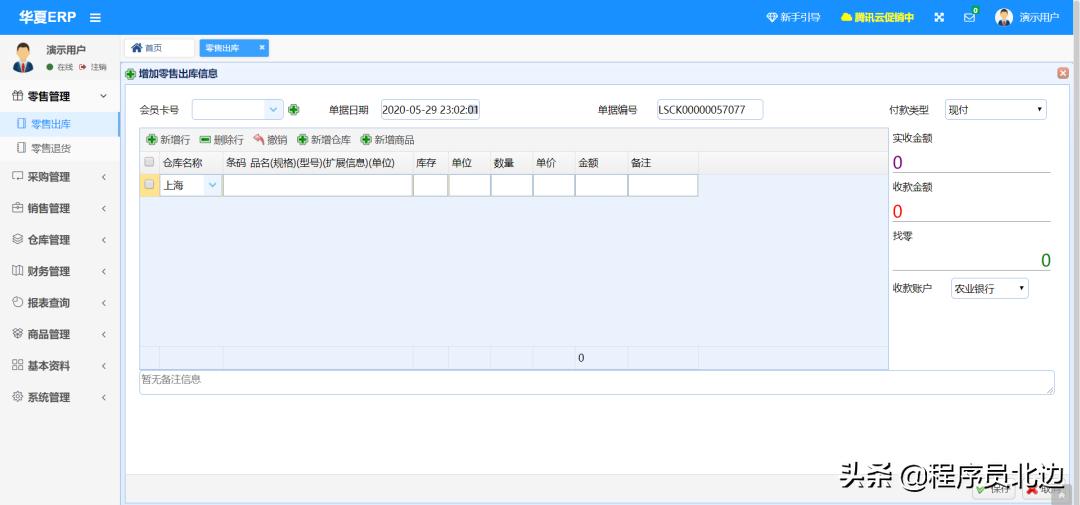The image size is (1080, 505).
Task: Close the 零售出库 tab with its x
Action: pyautogui.click(x=262, y=48)
